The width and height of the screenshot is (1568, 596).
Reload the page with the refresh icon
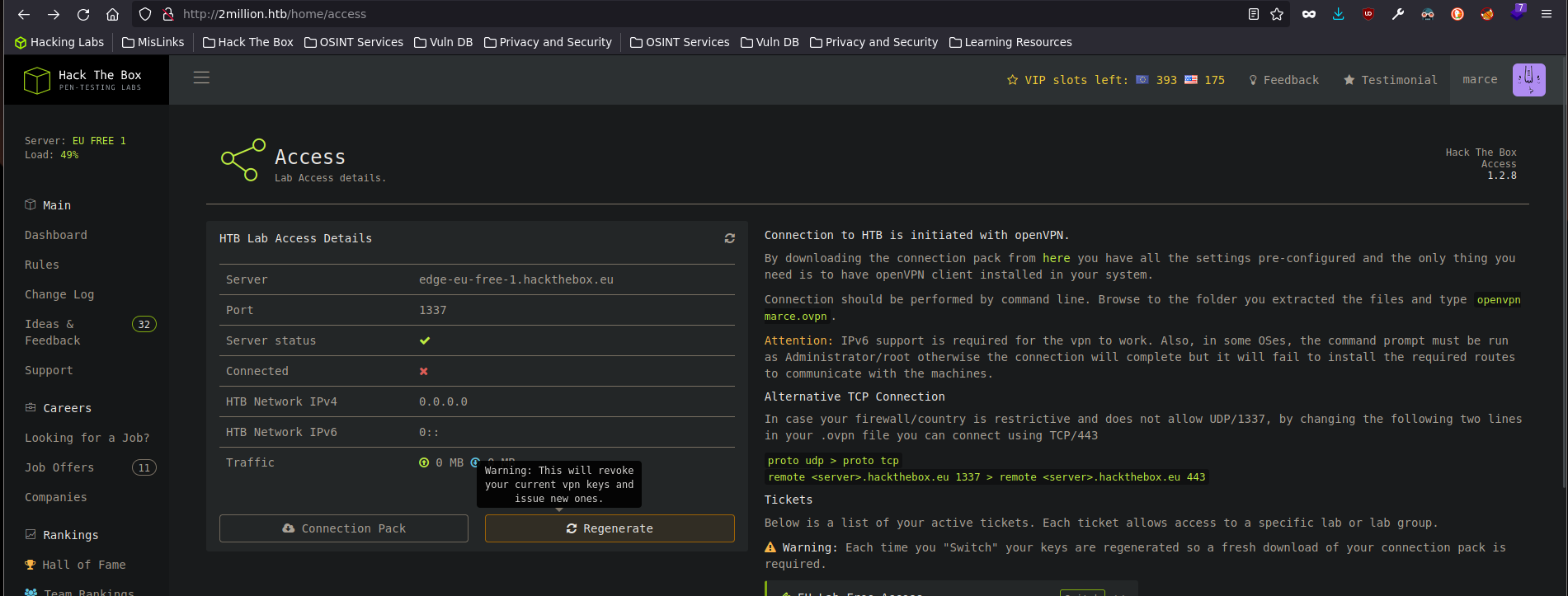click(x=83, y=14)
